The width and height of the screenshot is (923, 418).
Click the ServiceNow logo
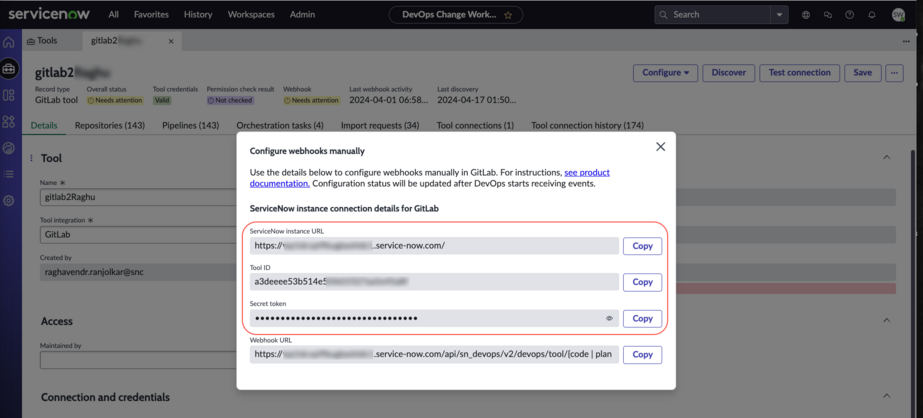(x=49, y=14)
